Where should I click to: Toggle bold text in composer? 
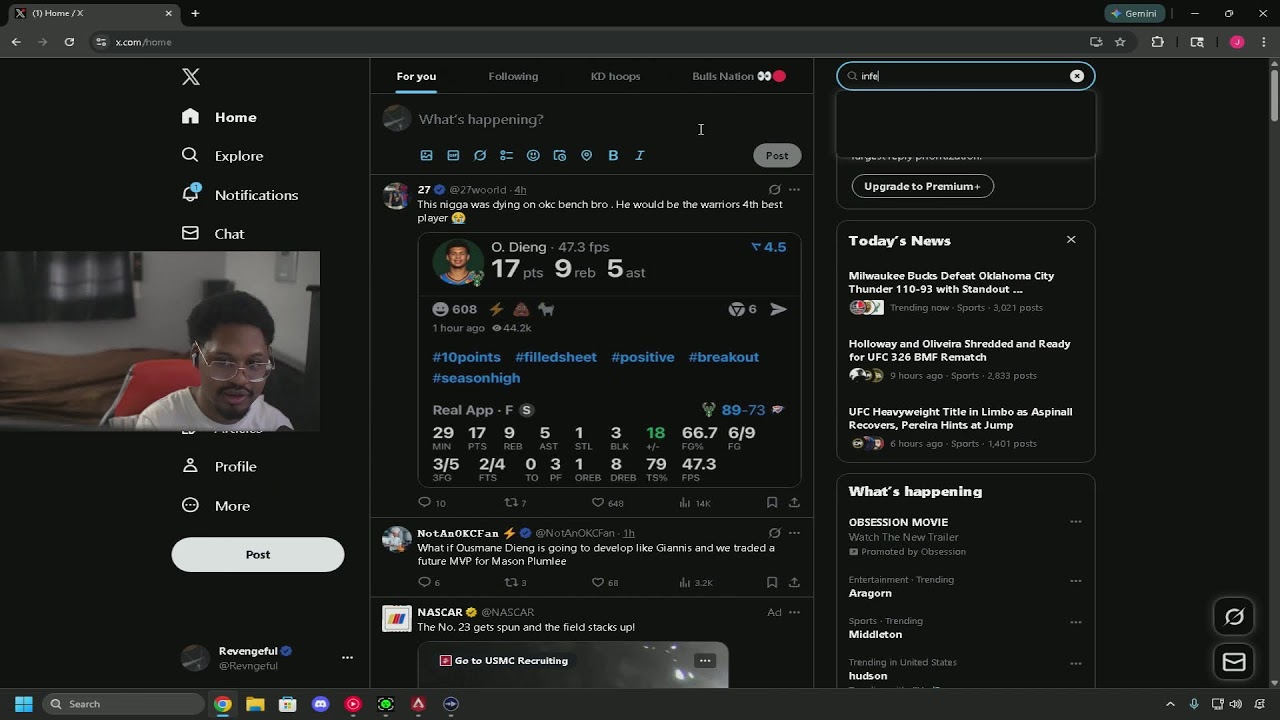[613, 155]
